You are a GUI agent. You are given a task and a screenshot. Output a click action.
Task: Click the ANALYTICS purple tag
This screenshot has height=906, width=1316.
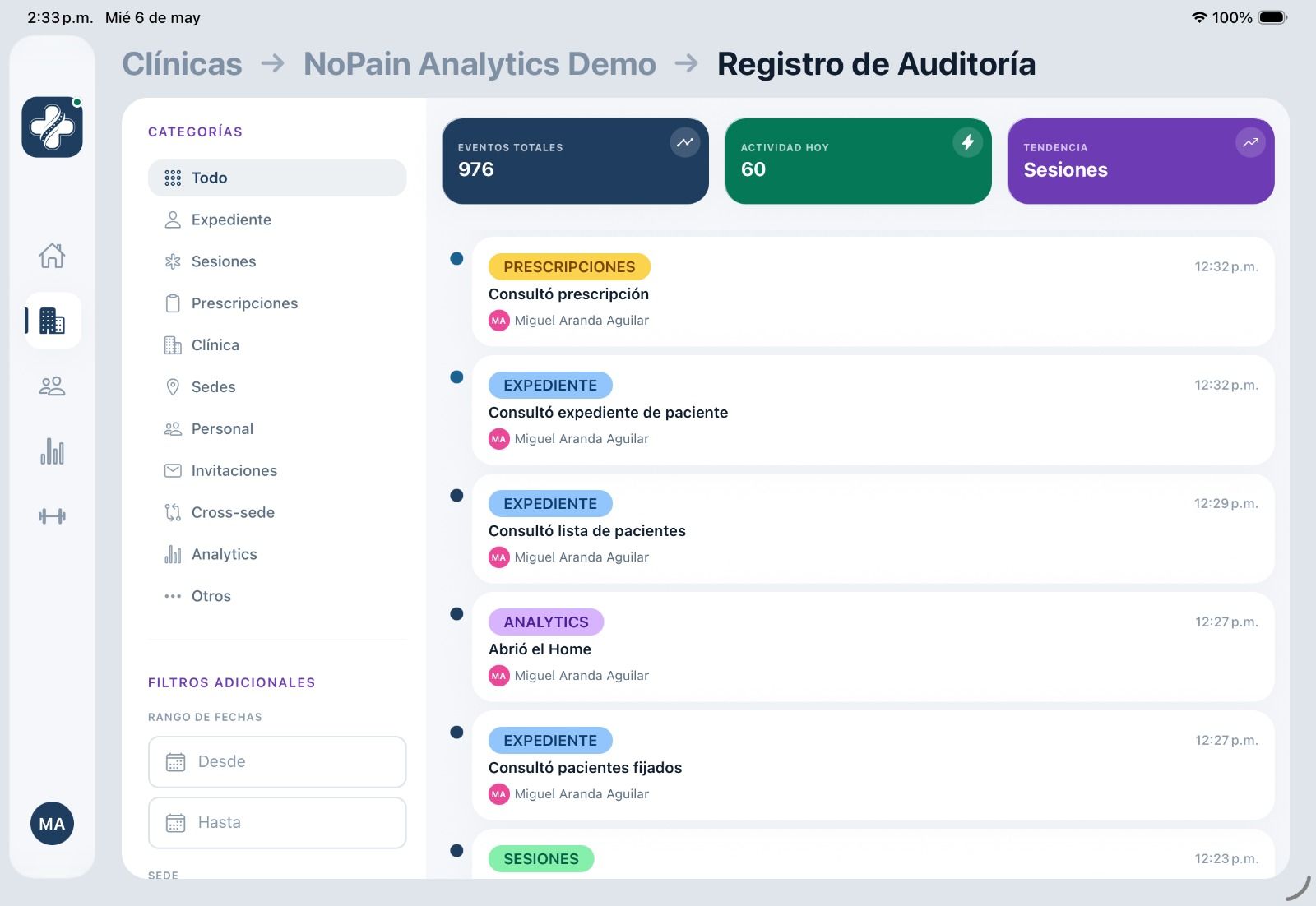(546, 622)
